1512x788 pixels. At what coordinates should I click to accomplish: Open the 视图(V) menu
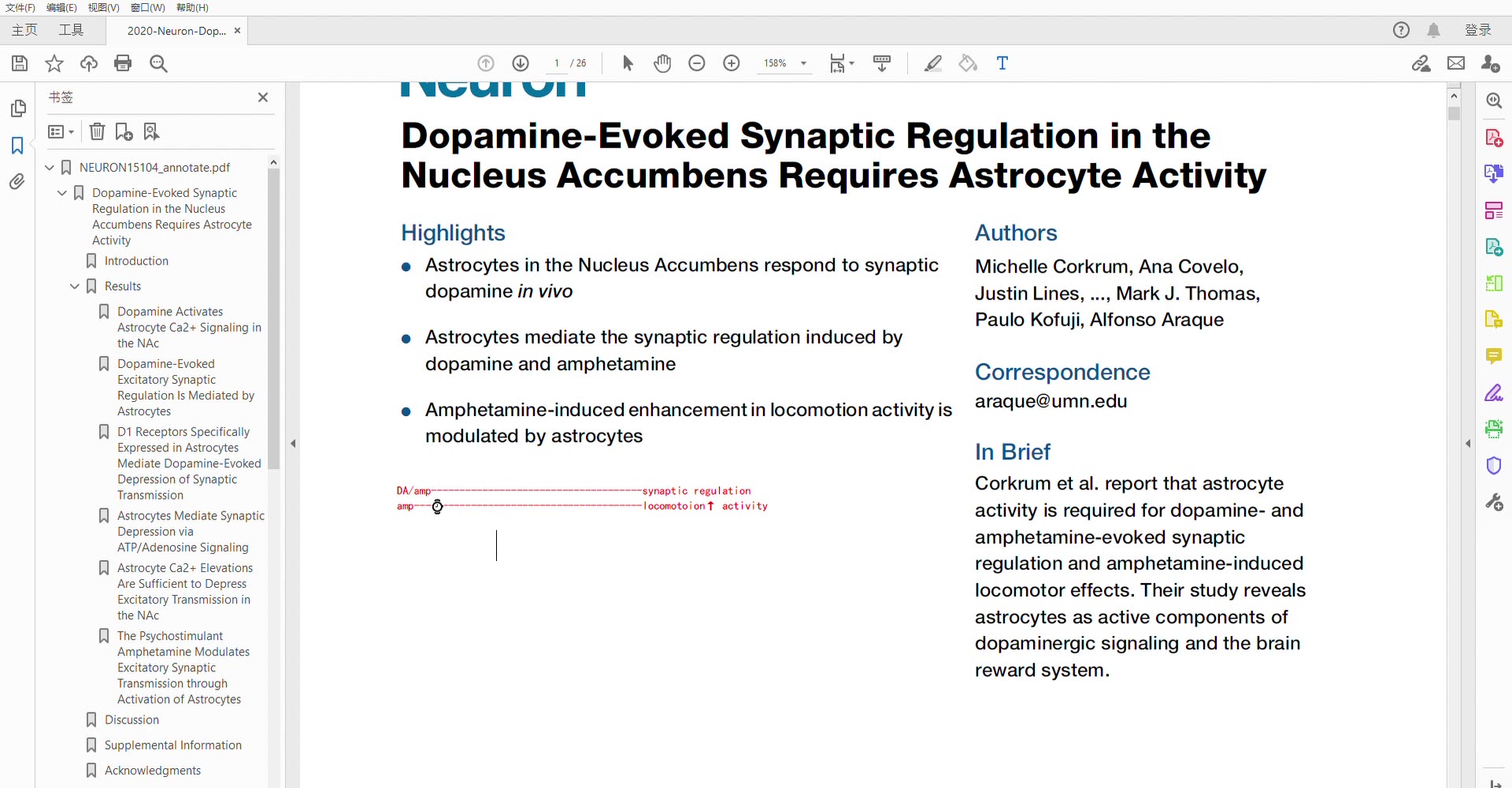(x=103, y=8)
